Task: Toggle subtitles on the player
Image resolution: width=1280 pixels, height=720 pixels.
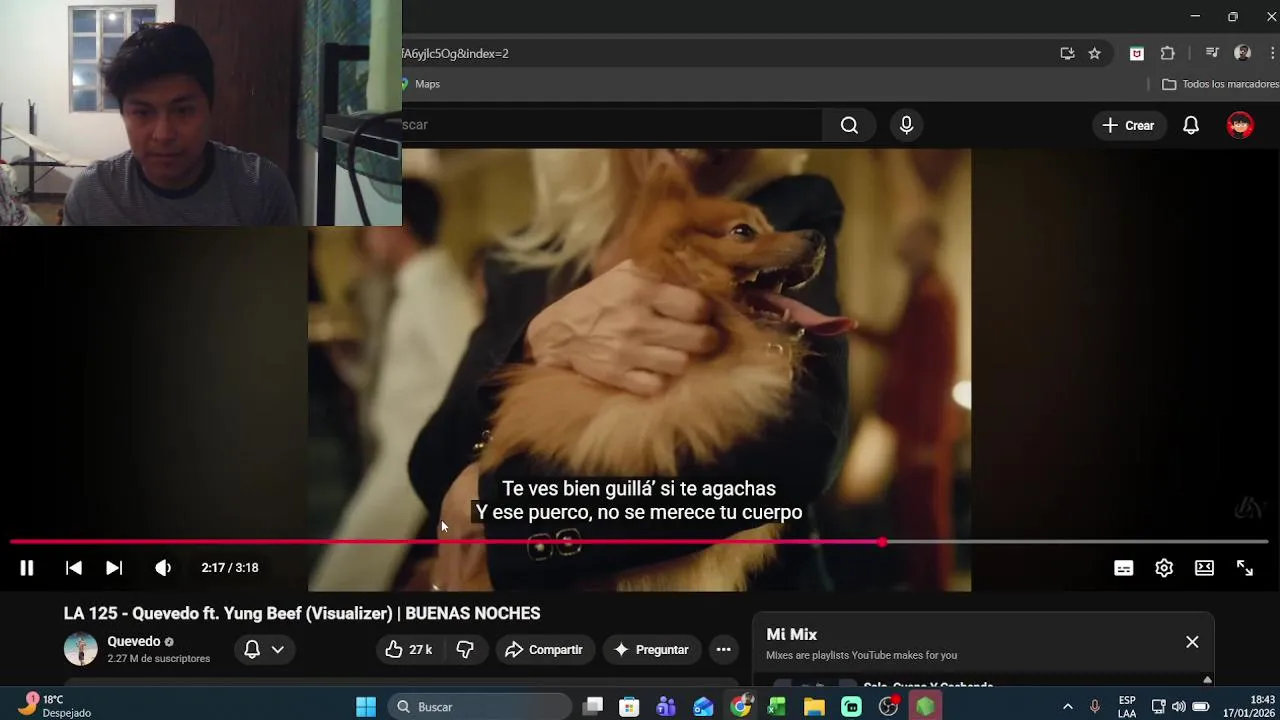Action: [1123, 567]
